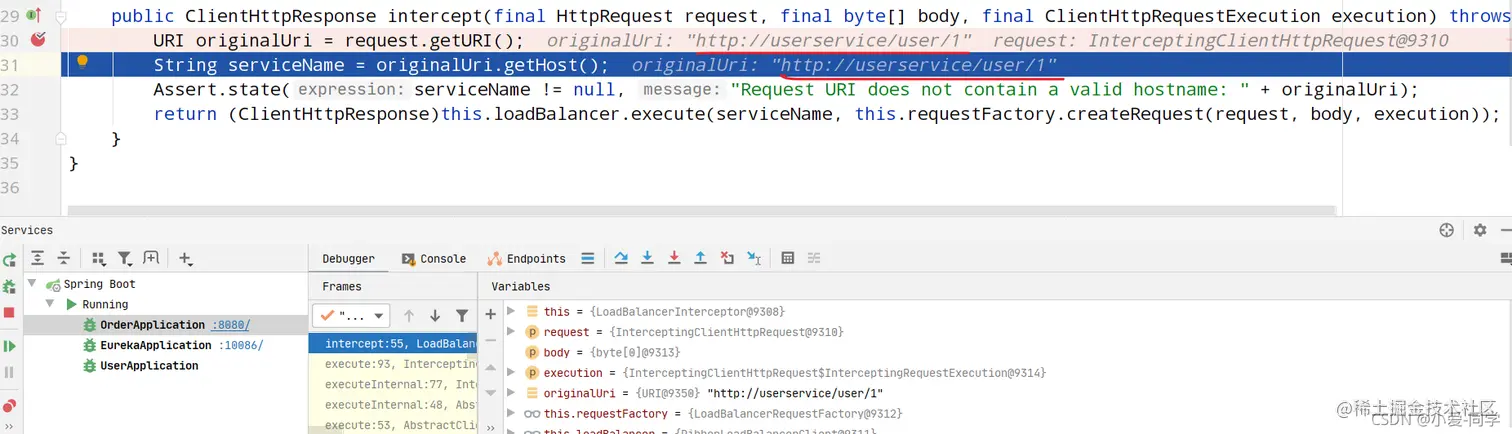Select the intercept:55 stack frame

click(x=393, y=344)
